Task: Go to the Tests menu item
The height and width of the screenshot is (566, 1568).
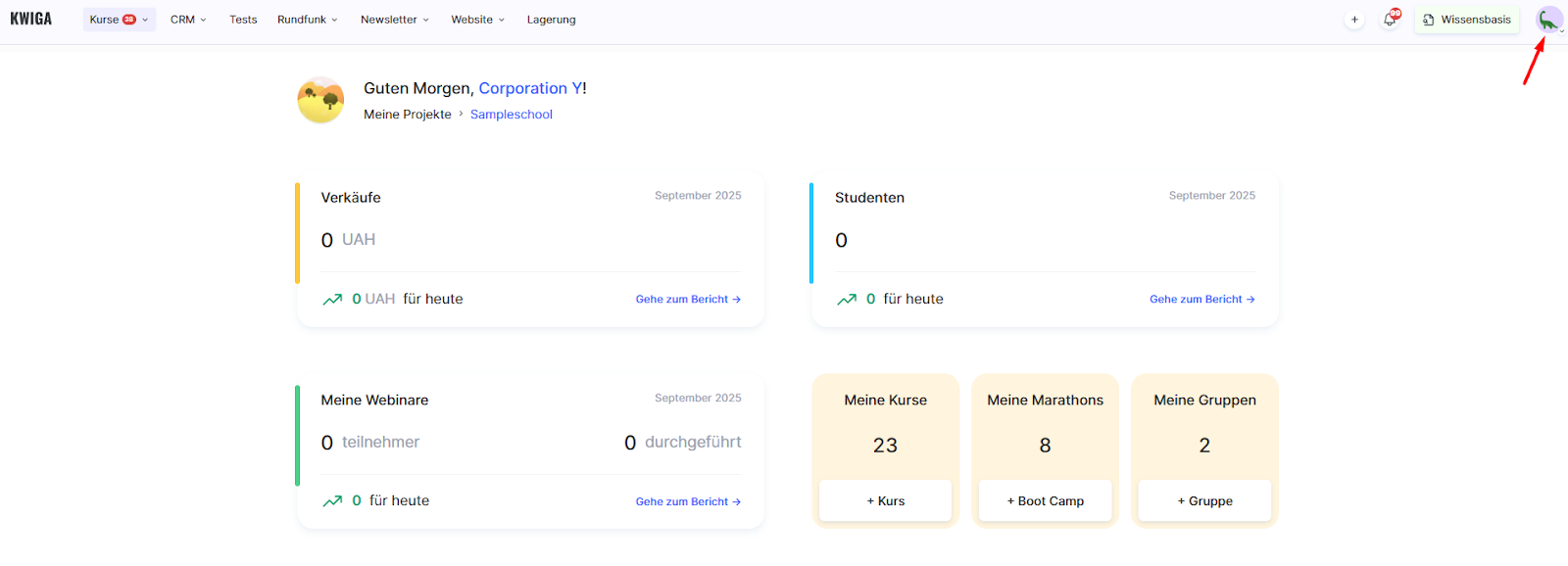Action: pyautogui.click(x=243, y=20)
